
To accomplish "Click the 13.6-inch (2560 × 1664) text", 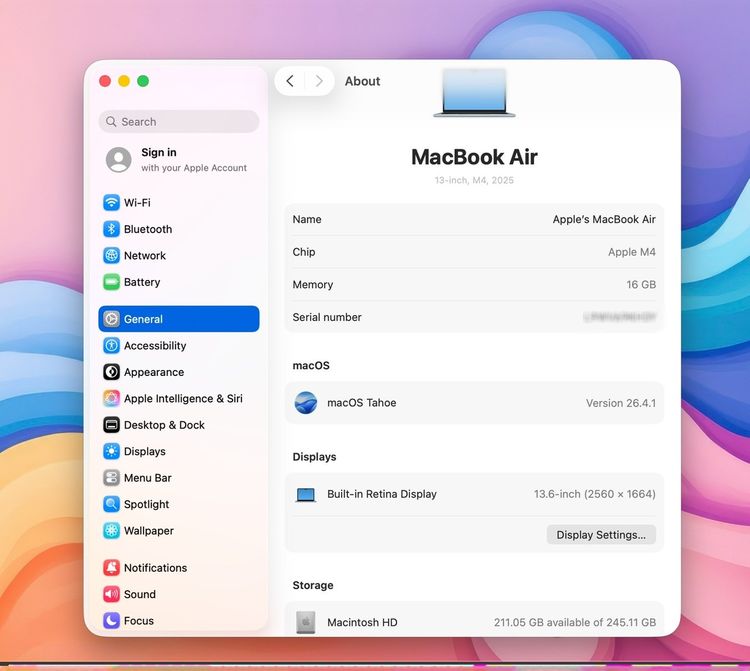I will pyautogui.click(x=595, y=494).
